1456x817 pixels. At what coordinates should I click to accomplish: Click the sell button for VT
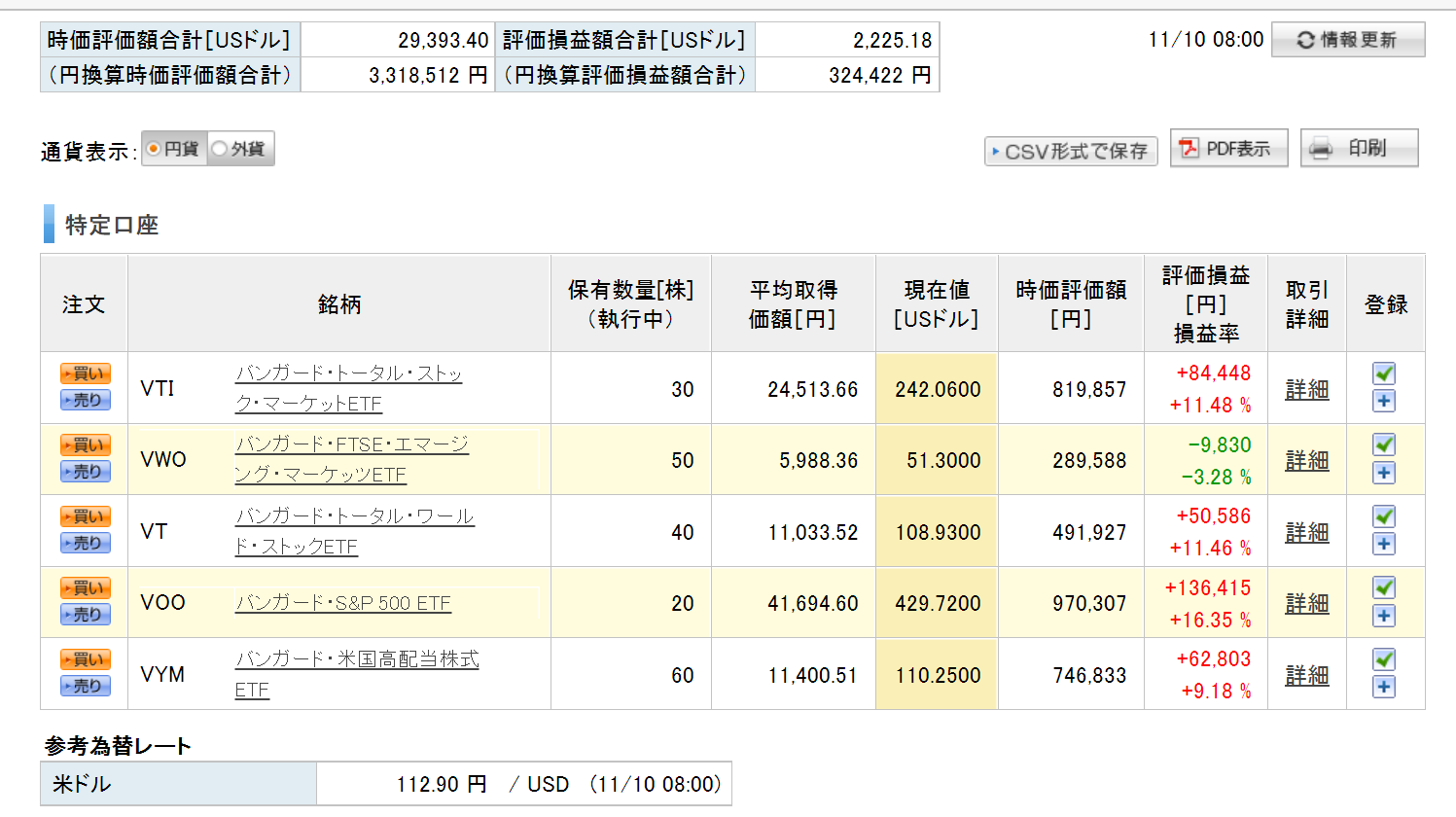click(86, 543)
